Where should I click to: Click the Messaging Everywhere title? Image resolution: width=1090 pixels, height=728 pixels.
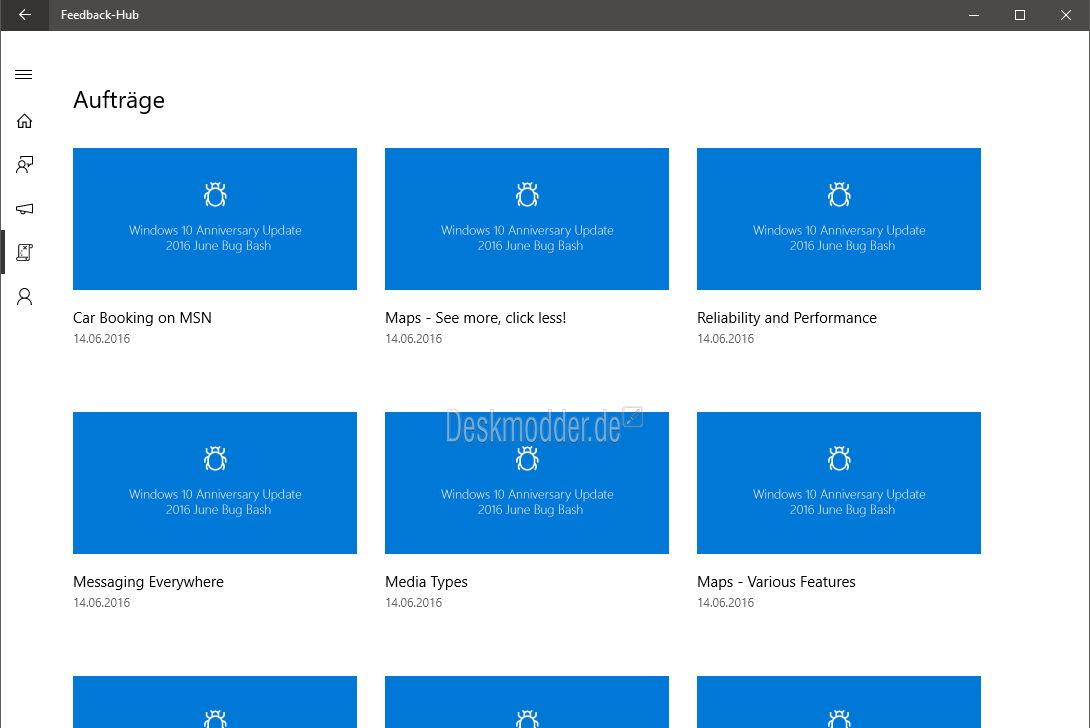point(148,582)
